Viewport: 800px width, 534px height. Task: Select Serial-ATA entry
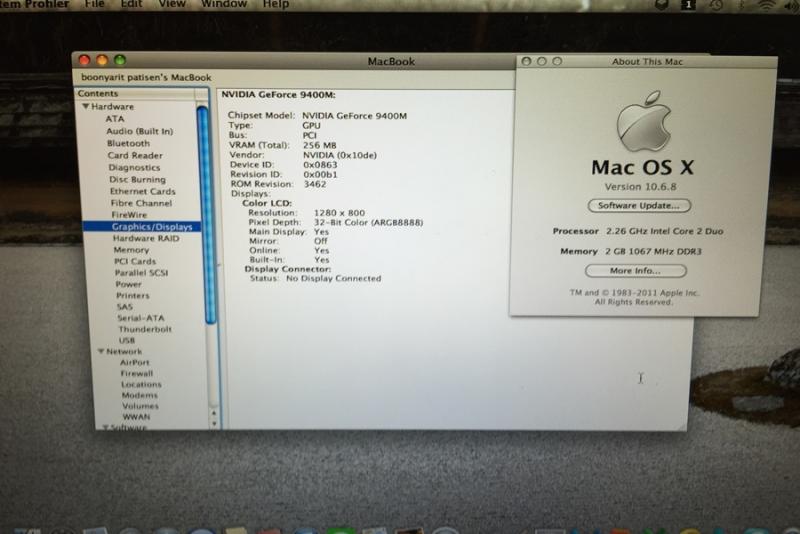141,318
